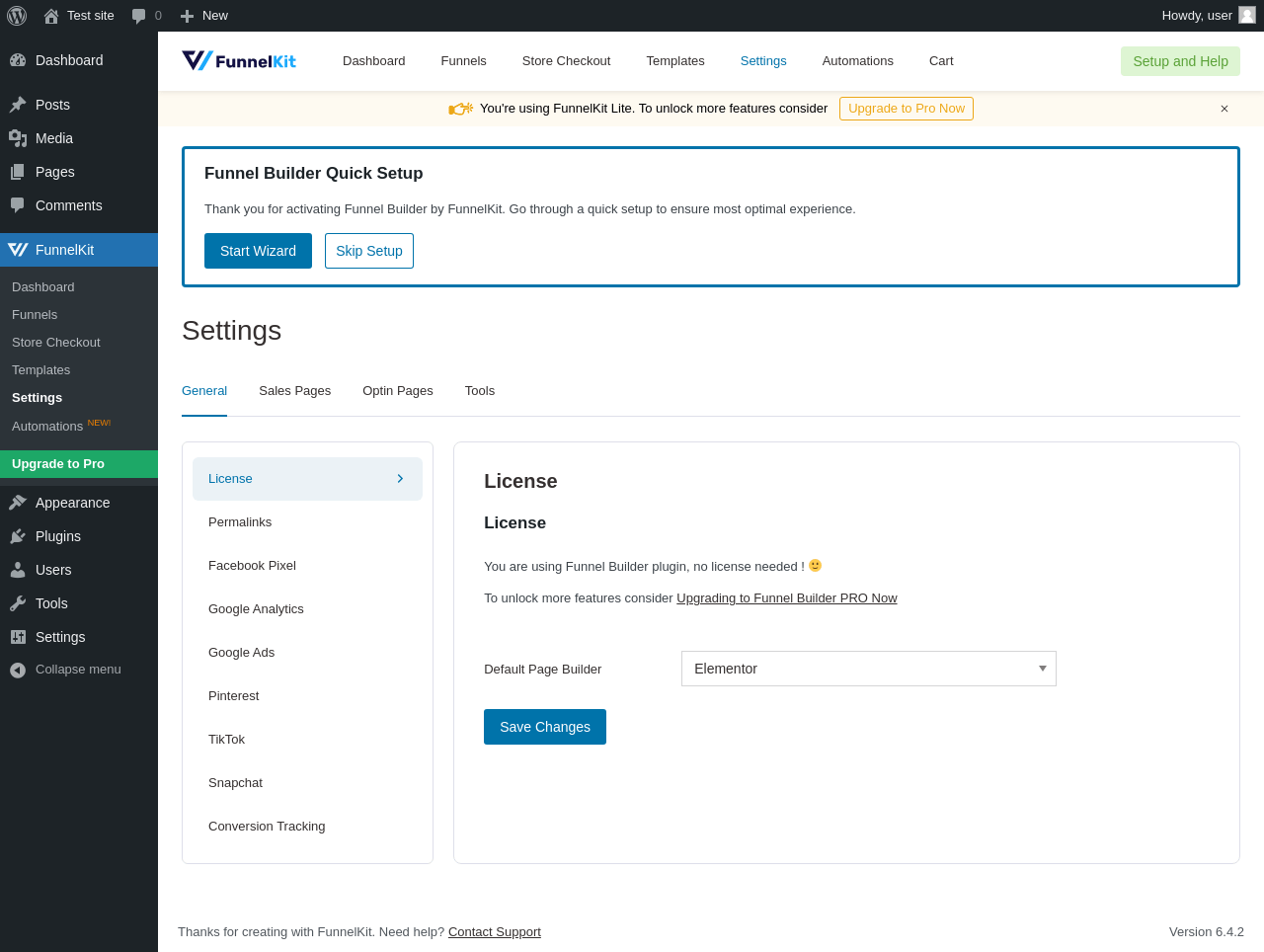Viewport: 1264px width, 952px height.
Task: Click the Collapse menu arrow icon
Action: click(x=18, y=670)
